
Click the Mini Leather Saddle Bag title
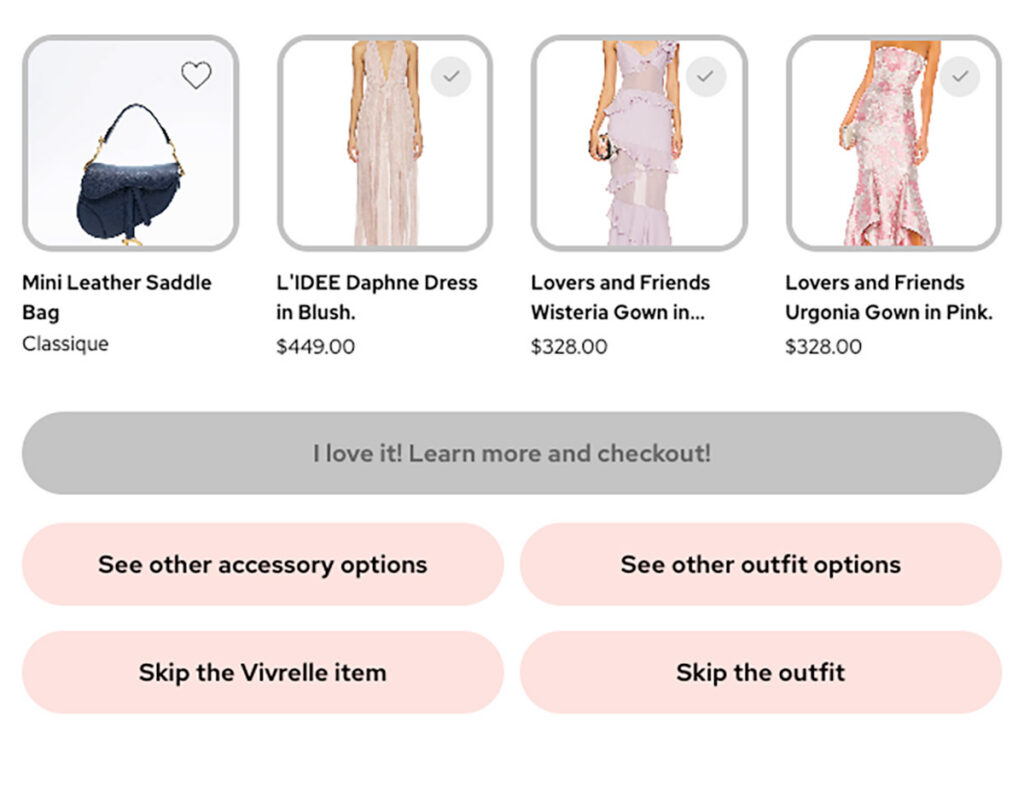[x=116, y=297]
